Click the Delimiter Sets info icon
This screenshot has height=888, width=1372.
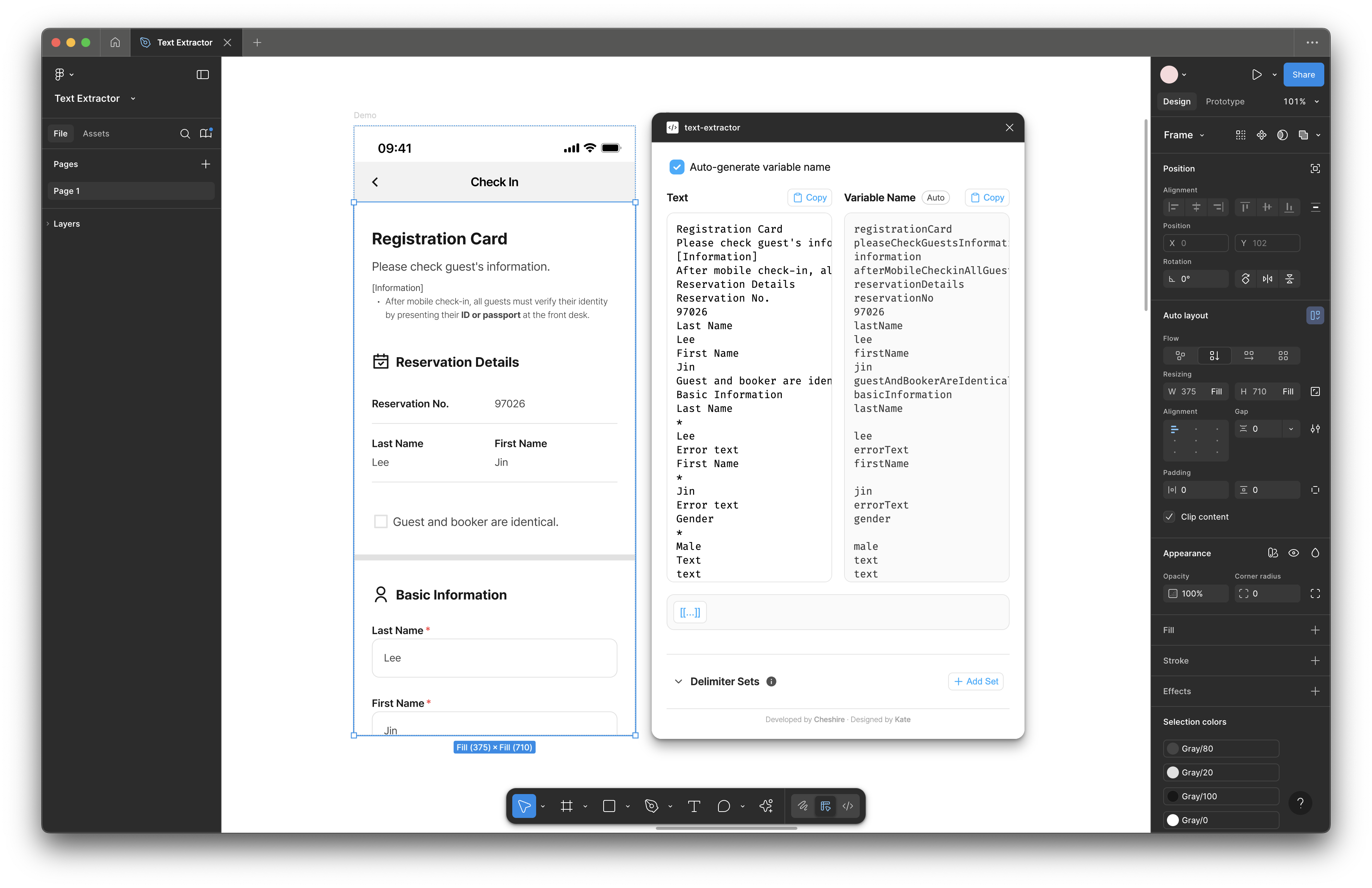point(771,681)
